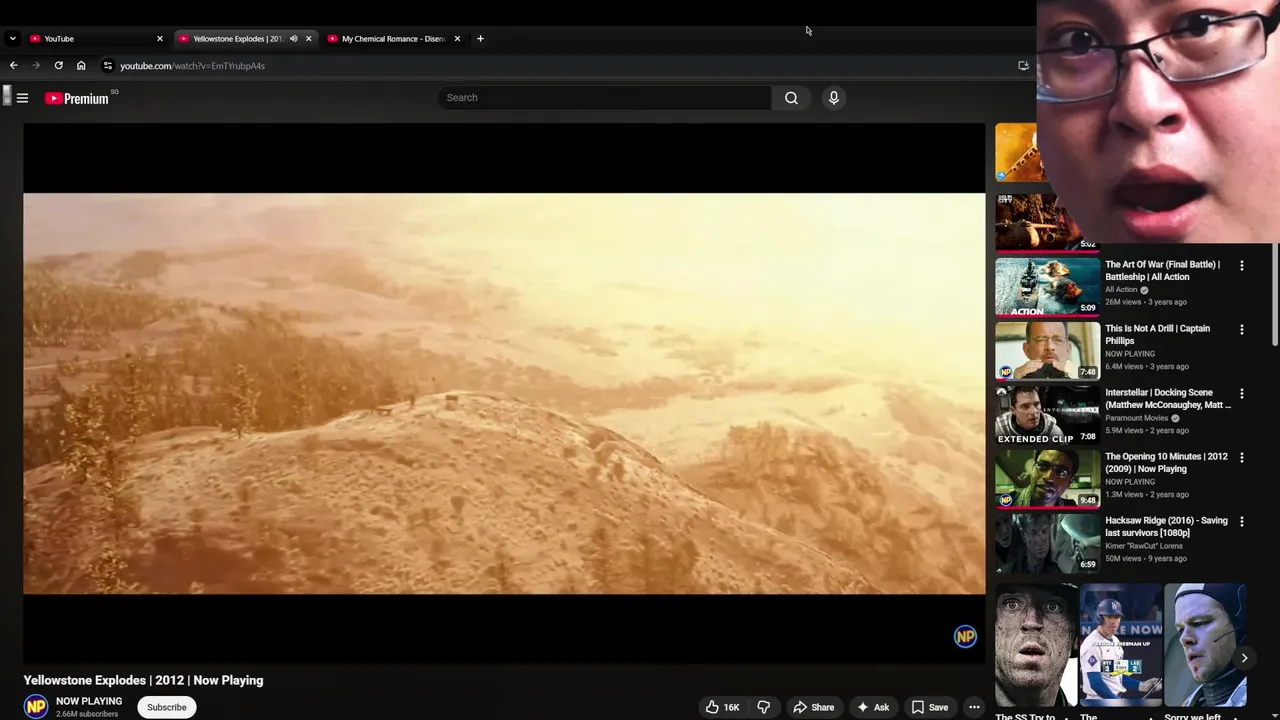Screen dimensions: 1280x720
Task: Switch to the My Chemical Romance tab
Action: point(392,38)
